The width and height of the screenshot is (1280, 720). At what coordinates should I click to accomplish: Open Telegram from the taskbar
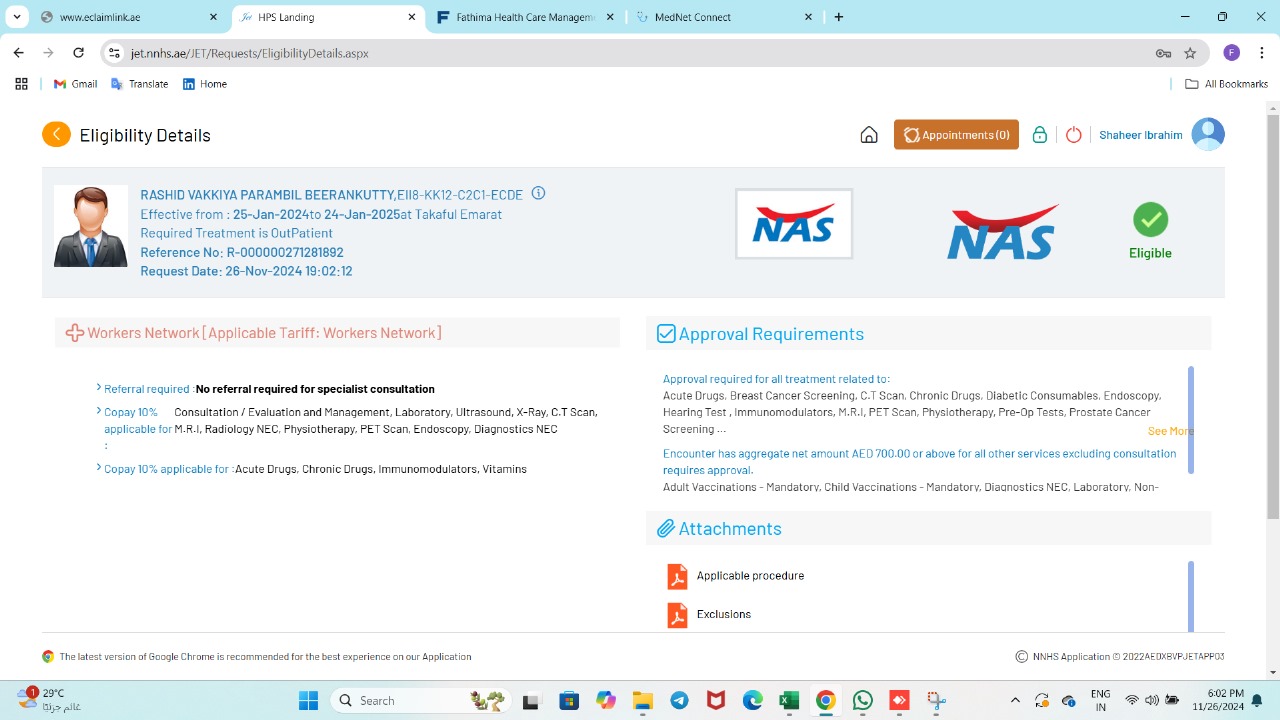(679, 700)
